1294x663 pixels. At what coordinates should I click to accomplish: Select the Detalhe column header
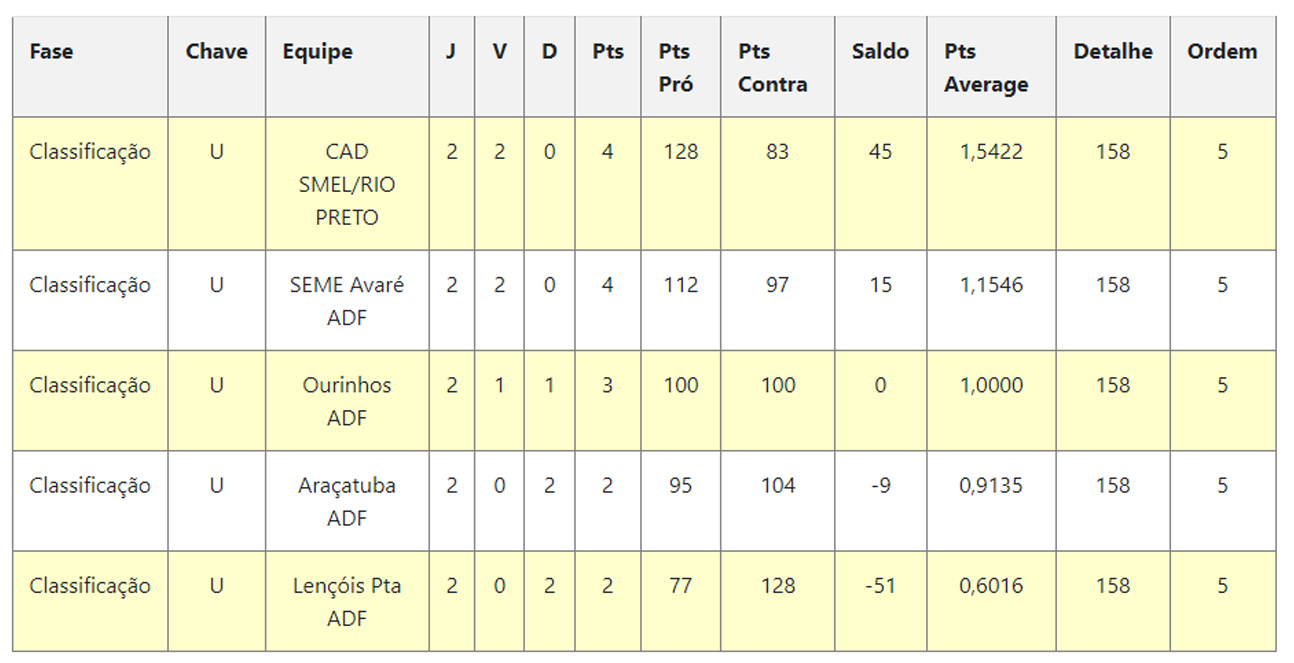[1112, 52]
